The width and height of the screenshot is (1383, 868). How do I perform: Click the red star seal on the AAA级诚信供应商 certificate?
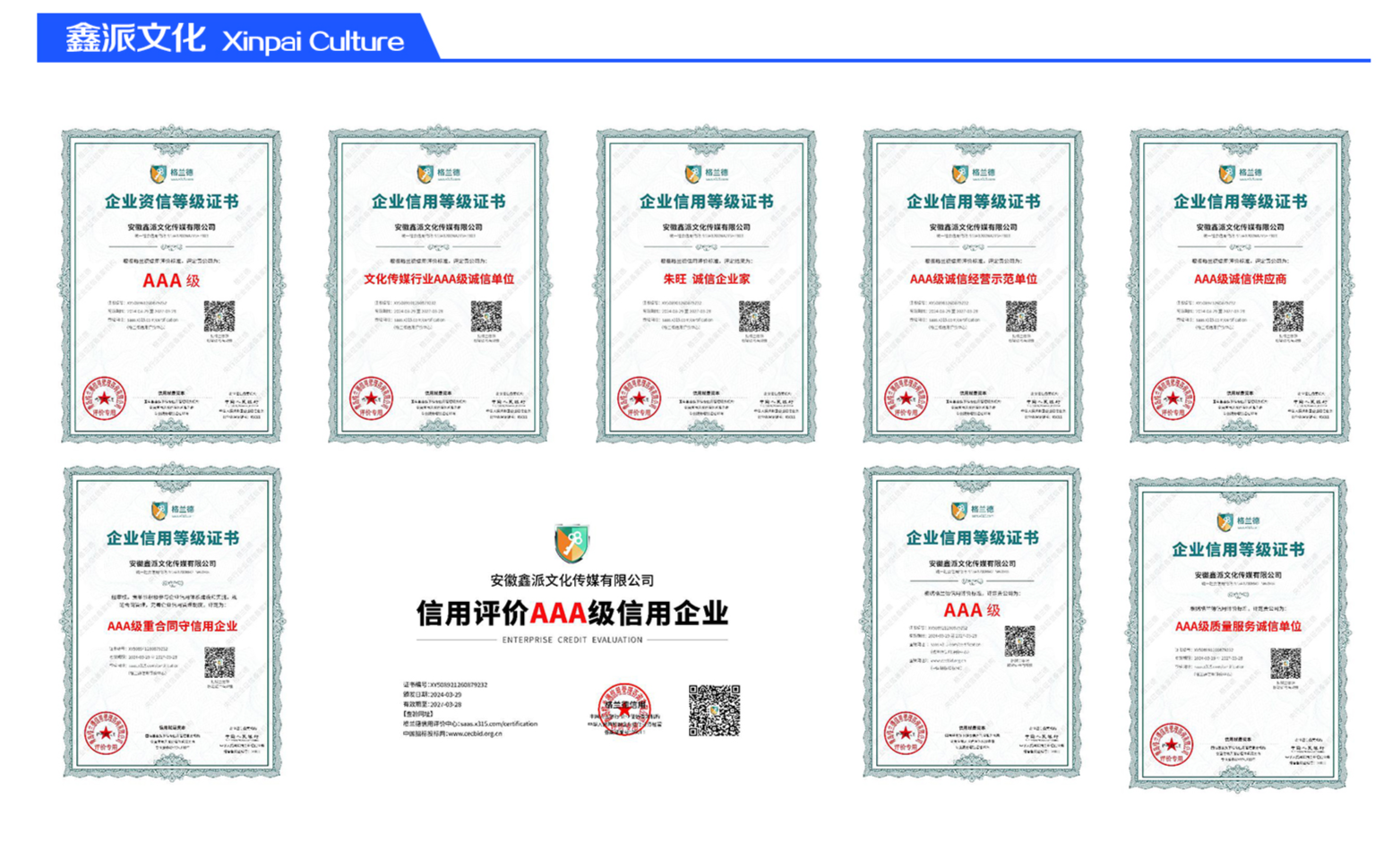[1172, 399]
